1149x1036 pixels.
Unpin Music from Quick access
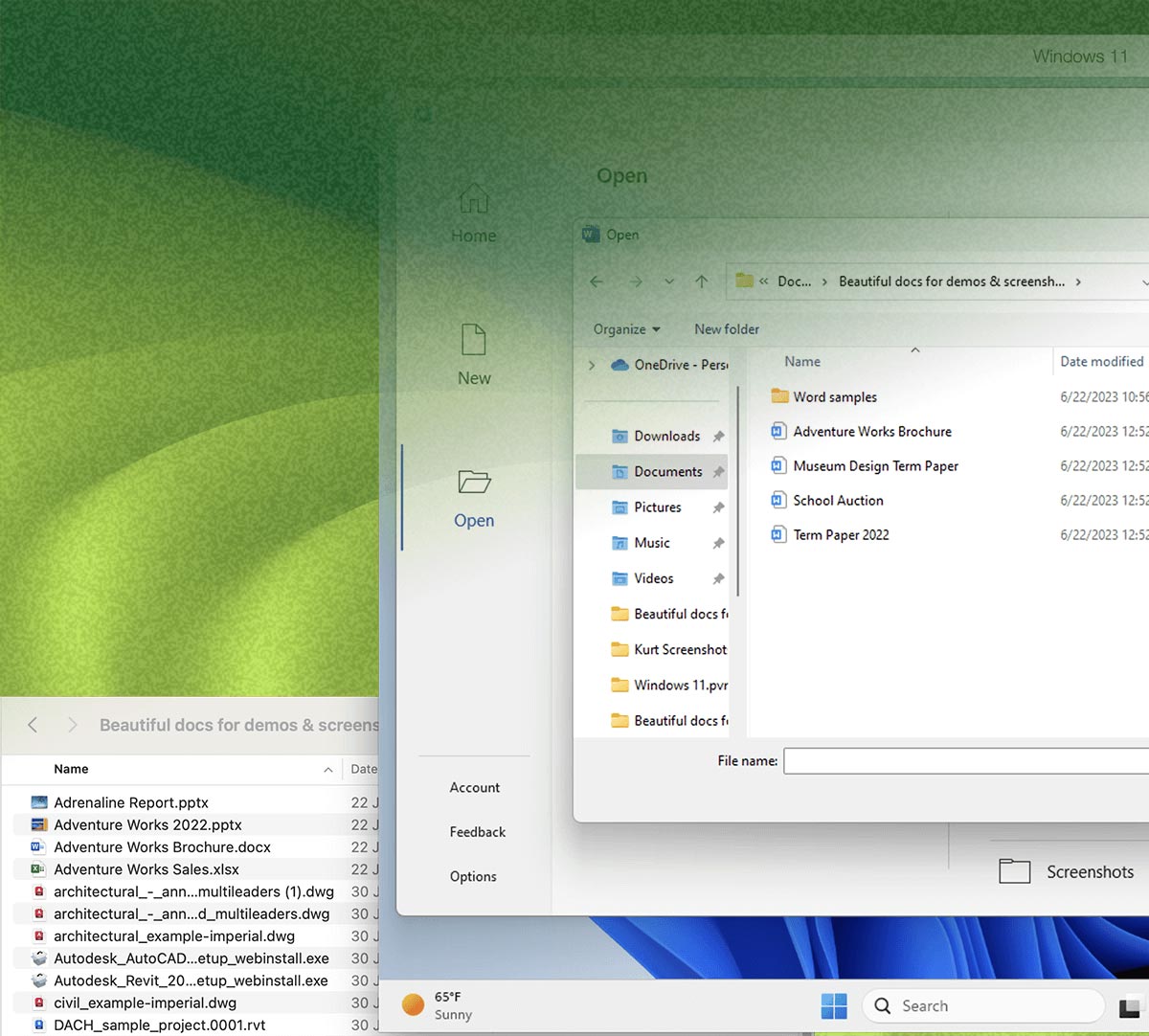(718, 543)
